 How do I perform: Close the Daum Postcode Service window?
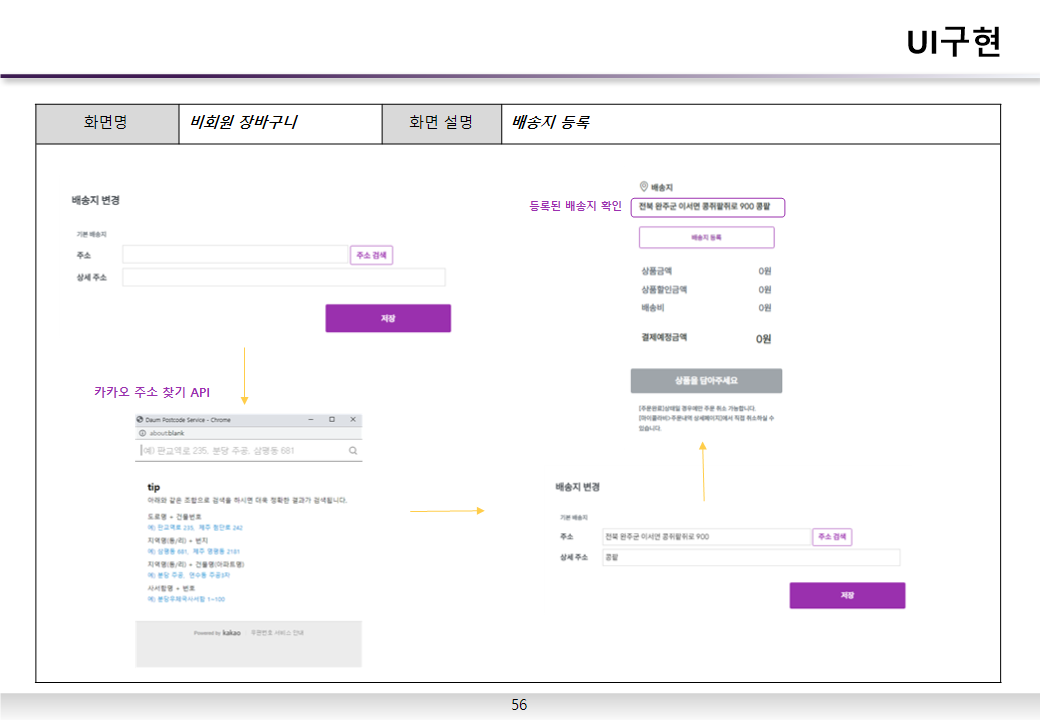(x=353, y=420)
